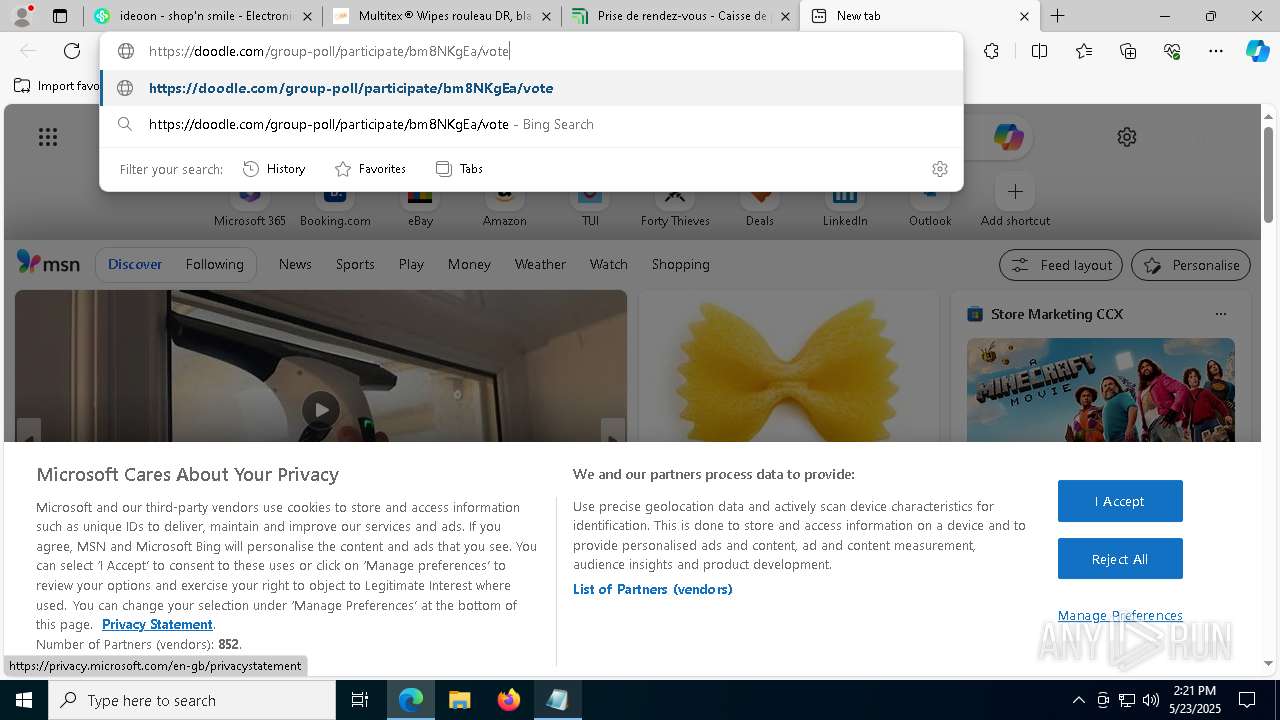Open page settings gear icon
Screen dimensions: 1280x720
click(1127, 137)
